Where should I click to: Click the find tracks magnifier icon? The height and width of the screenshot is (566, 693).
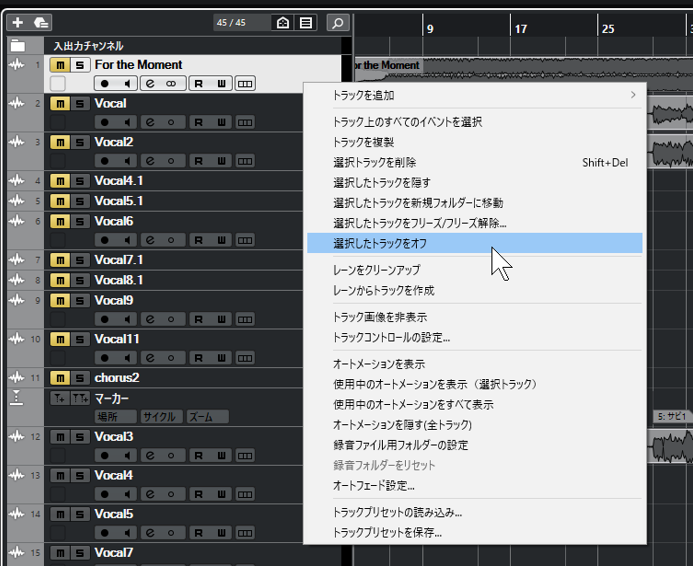[338, 23]
